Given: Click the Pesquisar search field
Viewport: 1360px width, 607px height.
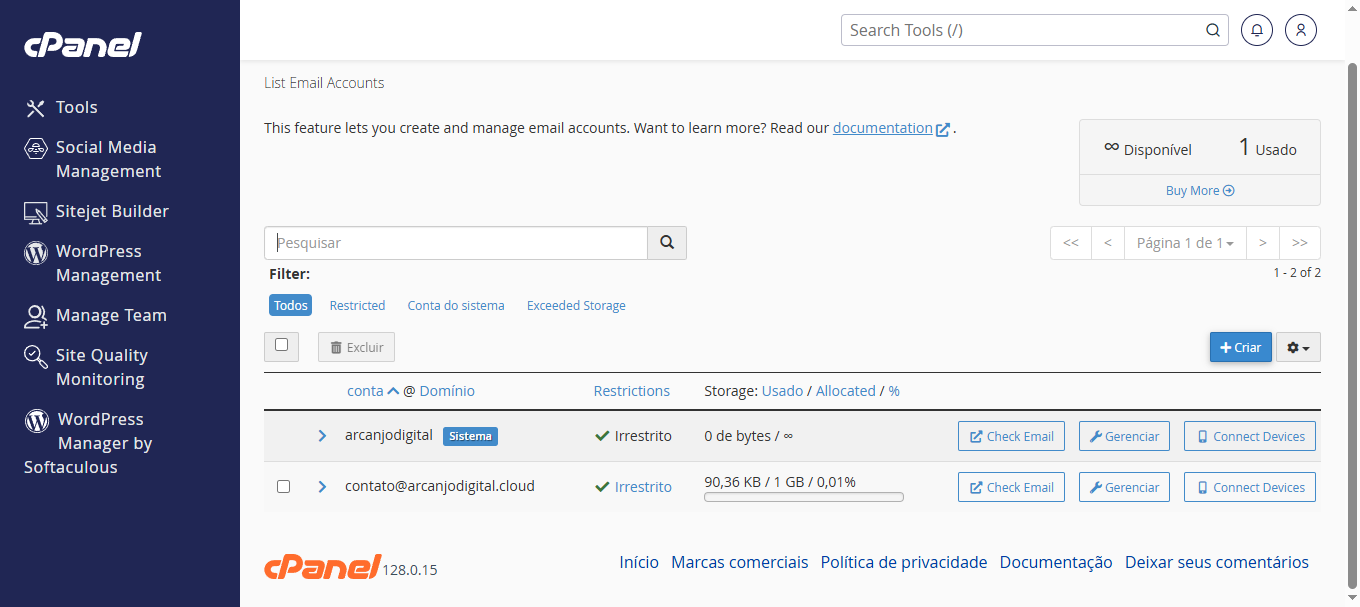Looking at the screenshot, I should click(x=456, y=243).
